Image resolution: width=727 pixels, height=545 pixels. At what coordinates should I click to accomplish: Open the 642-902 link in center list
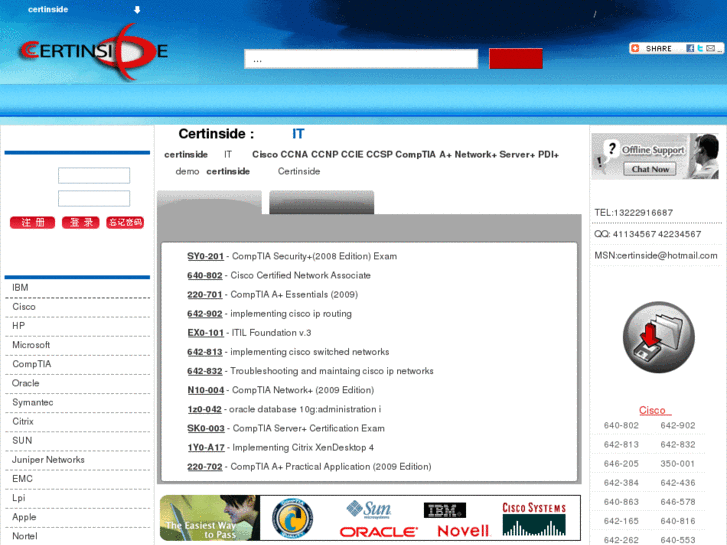[204, 314]
